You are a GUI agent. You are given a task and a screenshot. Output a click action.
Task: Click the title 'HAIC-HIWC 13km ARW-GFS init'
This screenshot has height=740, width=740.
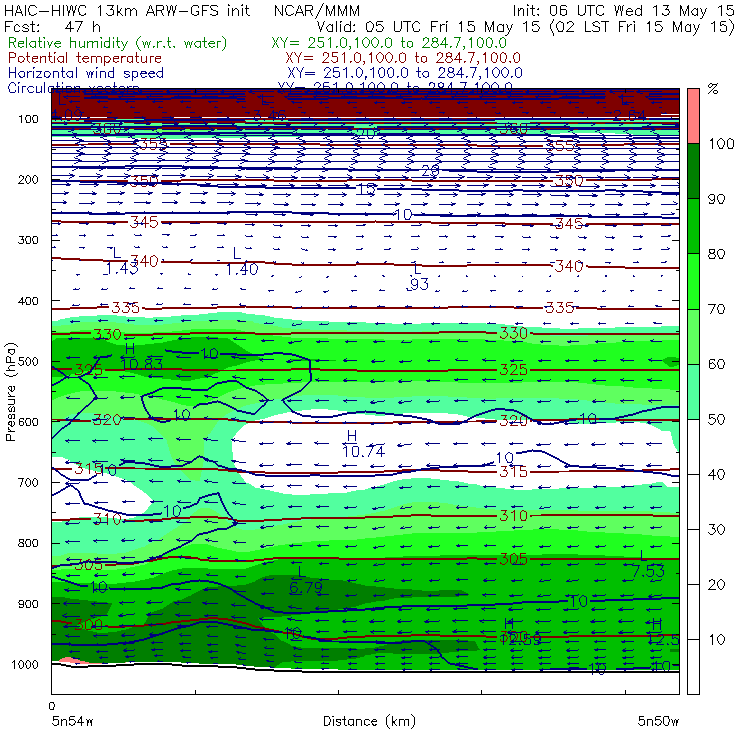126,10
